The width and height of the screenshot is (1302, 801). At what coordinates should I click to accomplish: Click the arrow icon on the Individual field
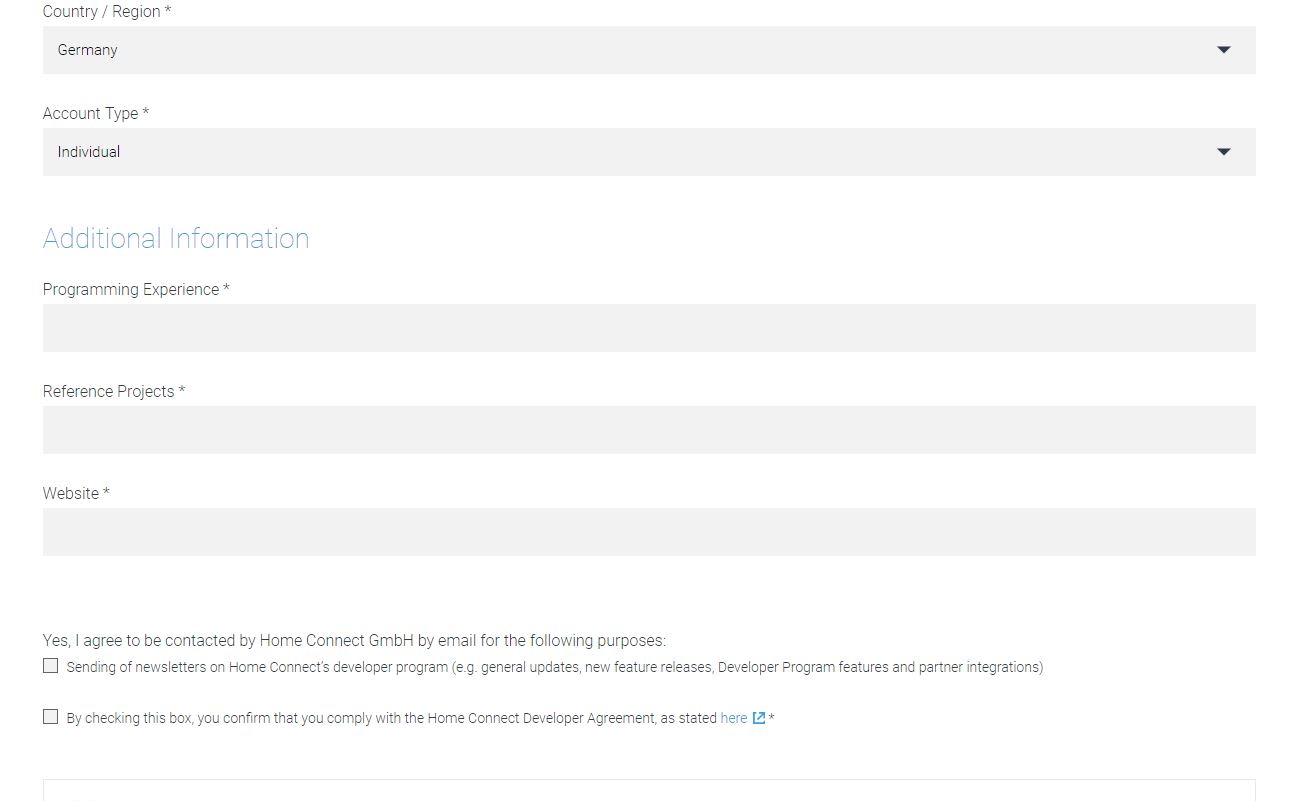1223,152
